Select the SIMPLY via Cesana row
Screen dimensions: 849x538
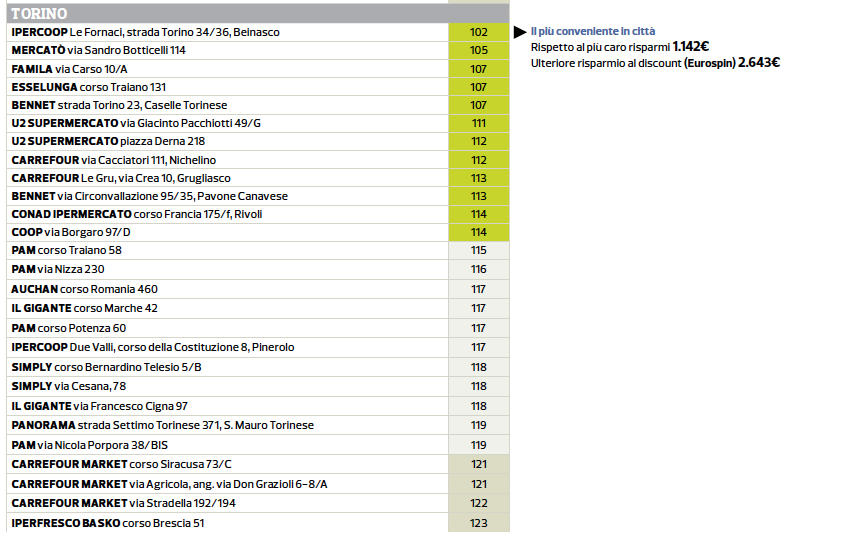coord(68,386)
